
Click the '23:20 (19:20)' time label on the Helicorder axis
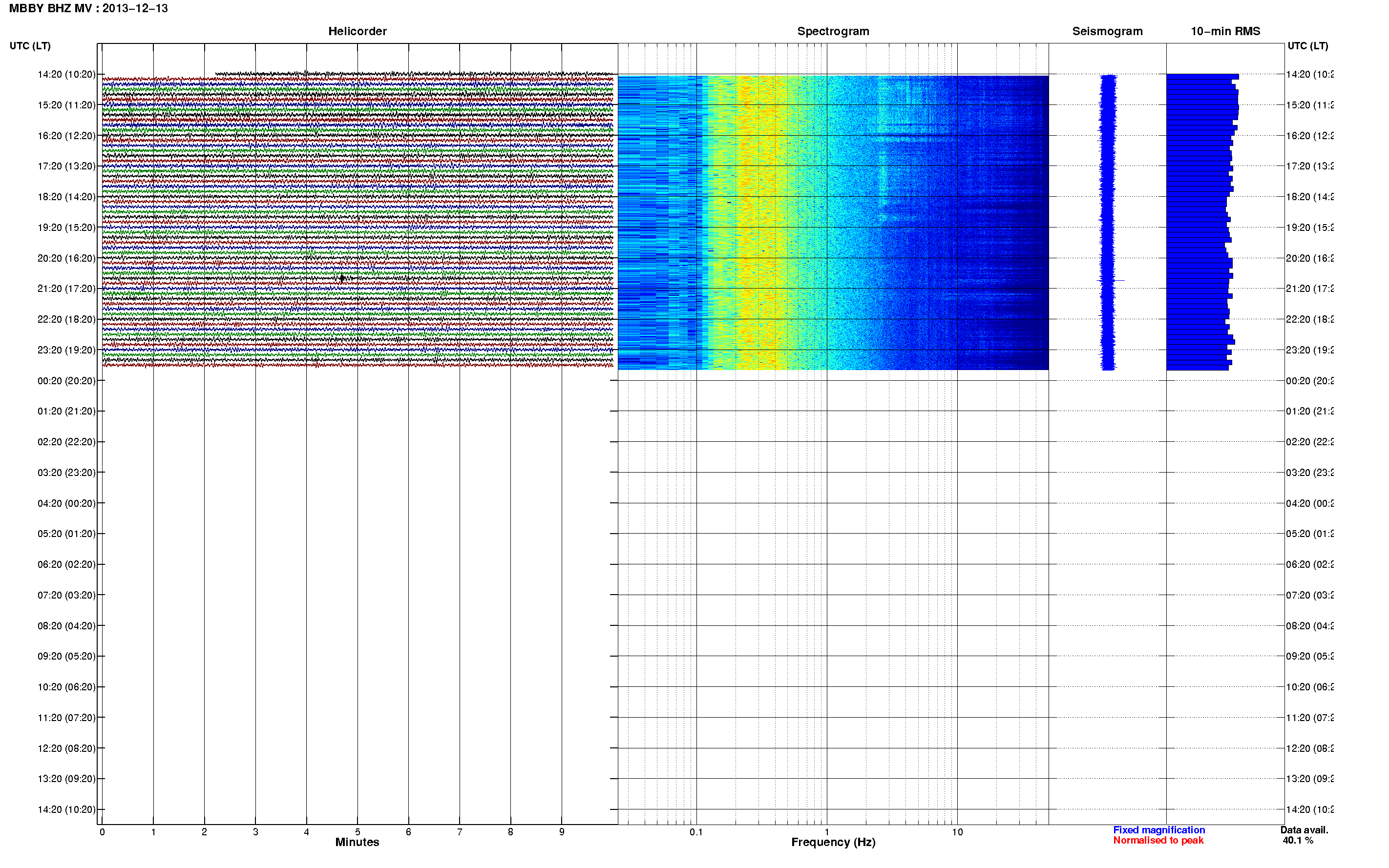(x=66, y=350)
